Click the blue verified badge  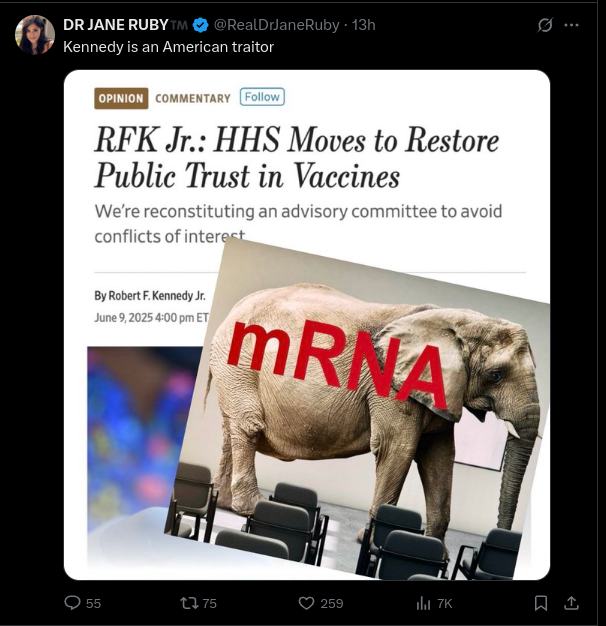[x=200, y=25]
